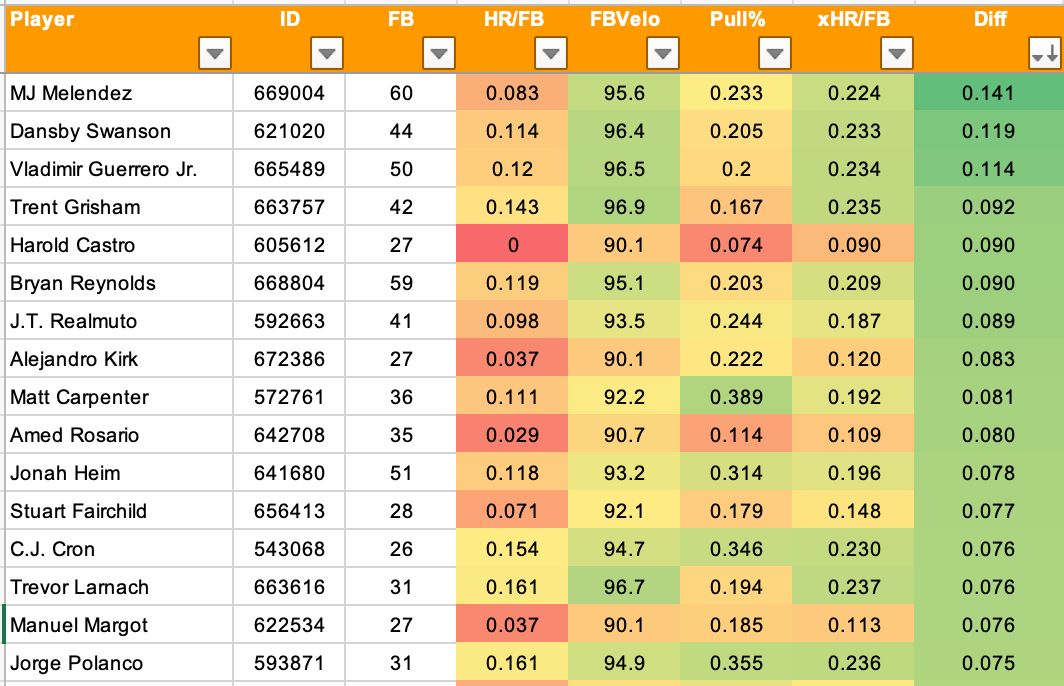Select the Matt Carpenter player cell
The image size is (1064, 686).
point(119,396)
